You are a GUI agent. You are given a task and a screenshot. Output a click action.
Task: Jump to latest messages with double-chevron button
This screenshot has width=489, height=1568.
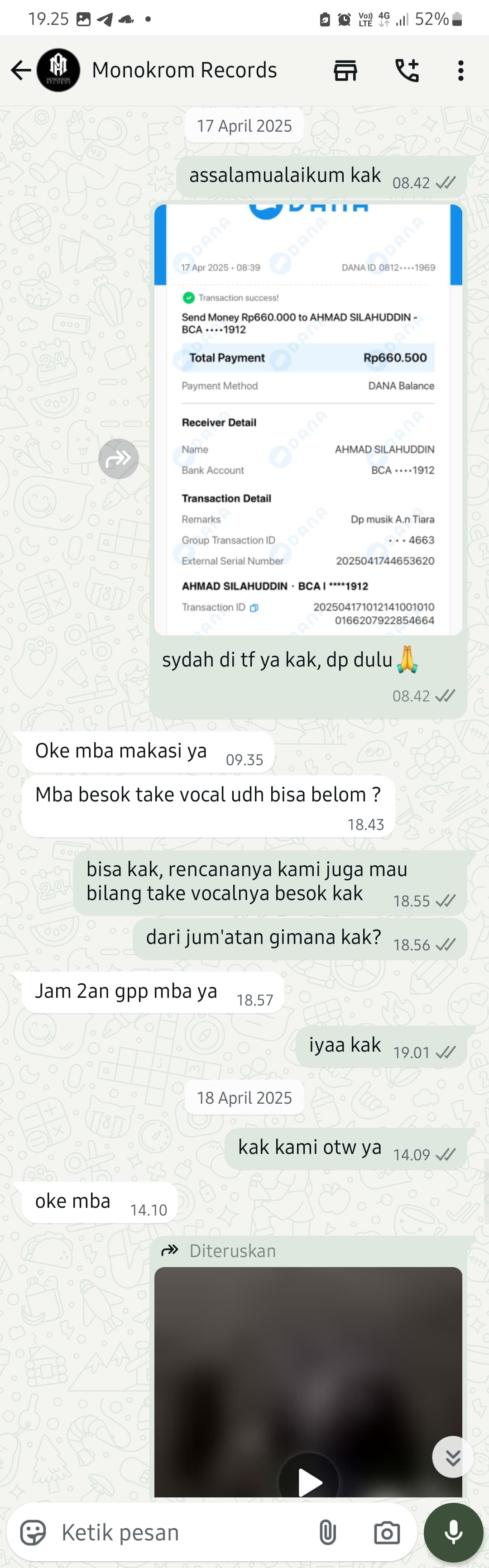pyautogui.click(x=452, y=1457)
